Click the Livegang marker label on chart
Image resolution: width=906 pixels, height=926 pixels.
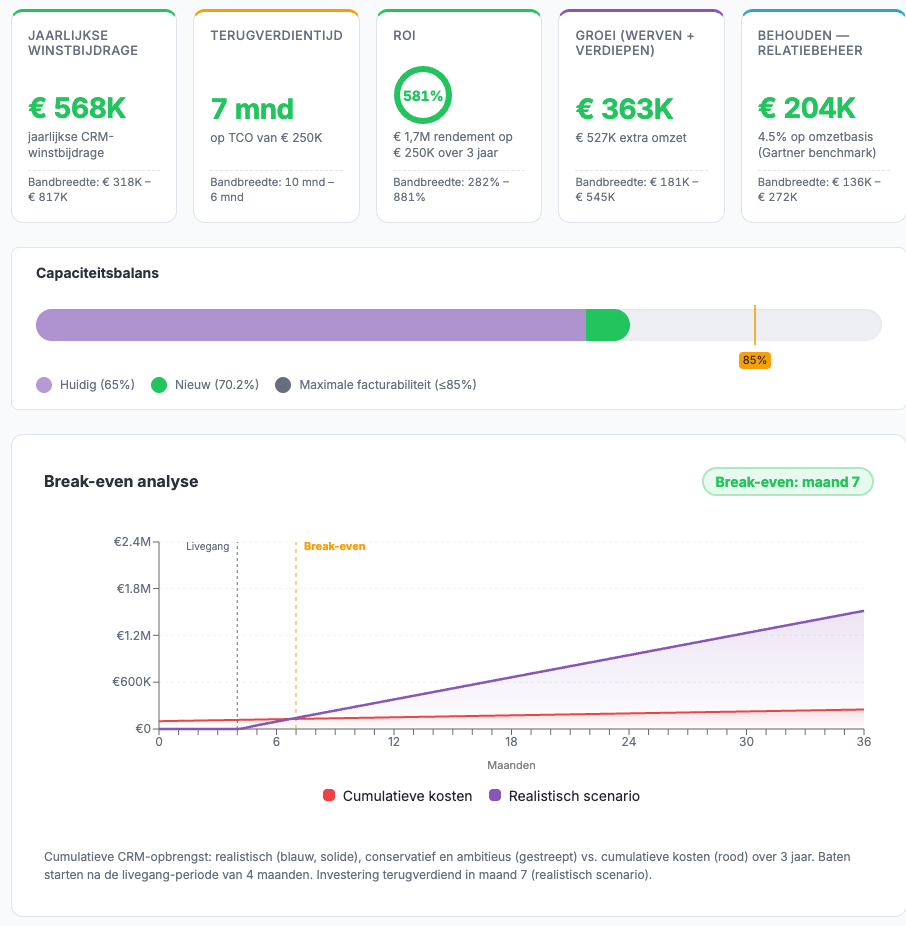click(x=208, y=547)
